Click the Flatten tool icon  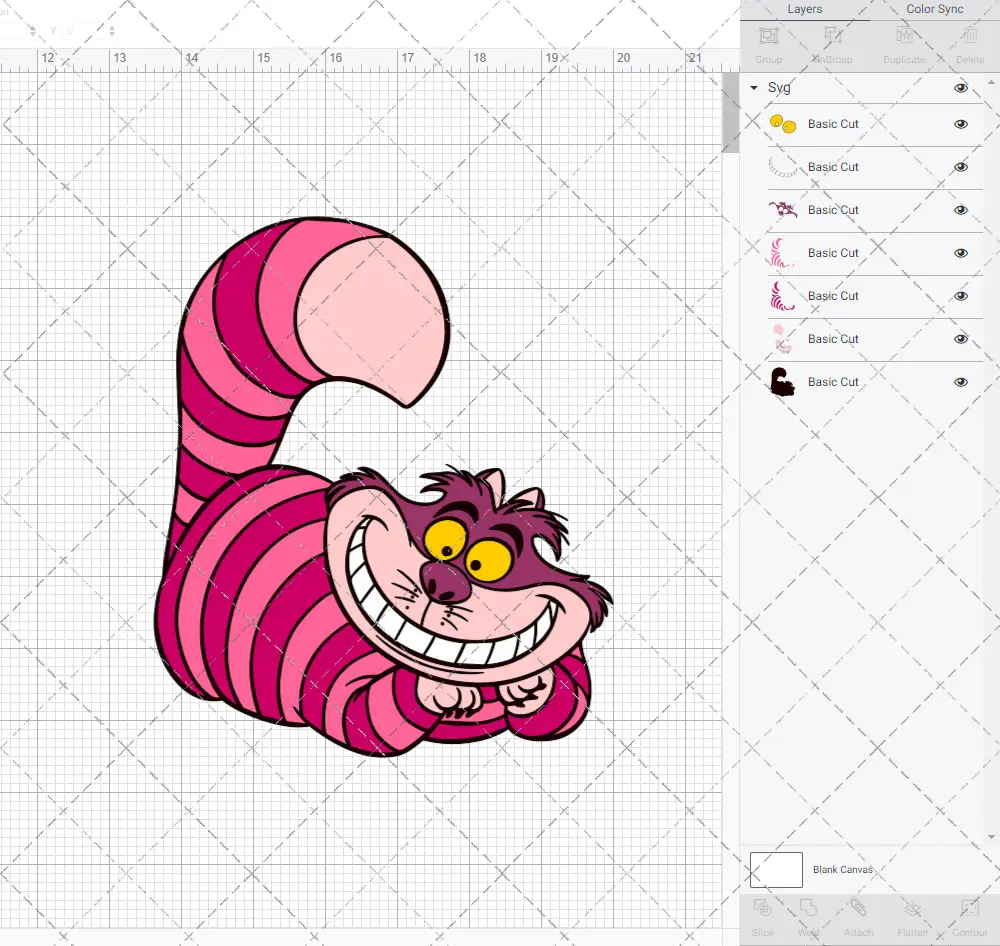(x=912, y=908)
